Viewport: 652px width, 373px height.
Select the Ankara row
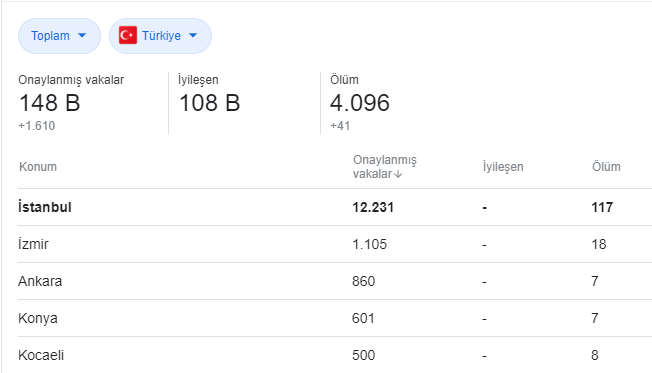335,281
